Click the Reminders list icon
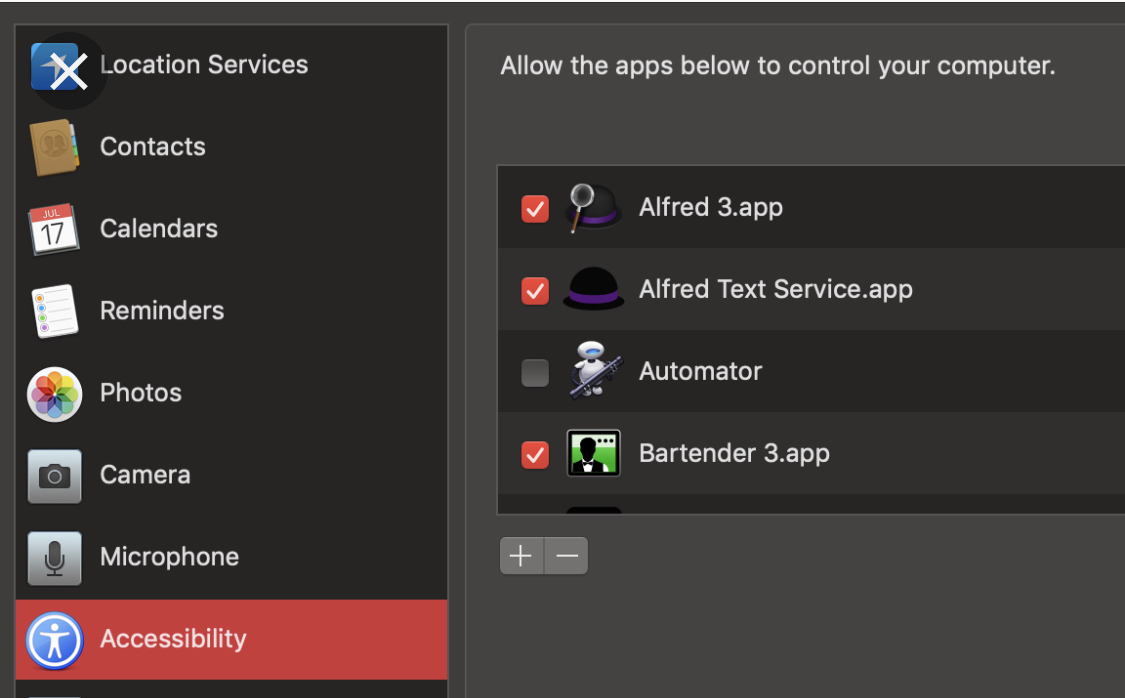 (x=55, y=311)
